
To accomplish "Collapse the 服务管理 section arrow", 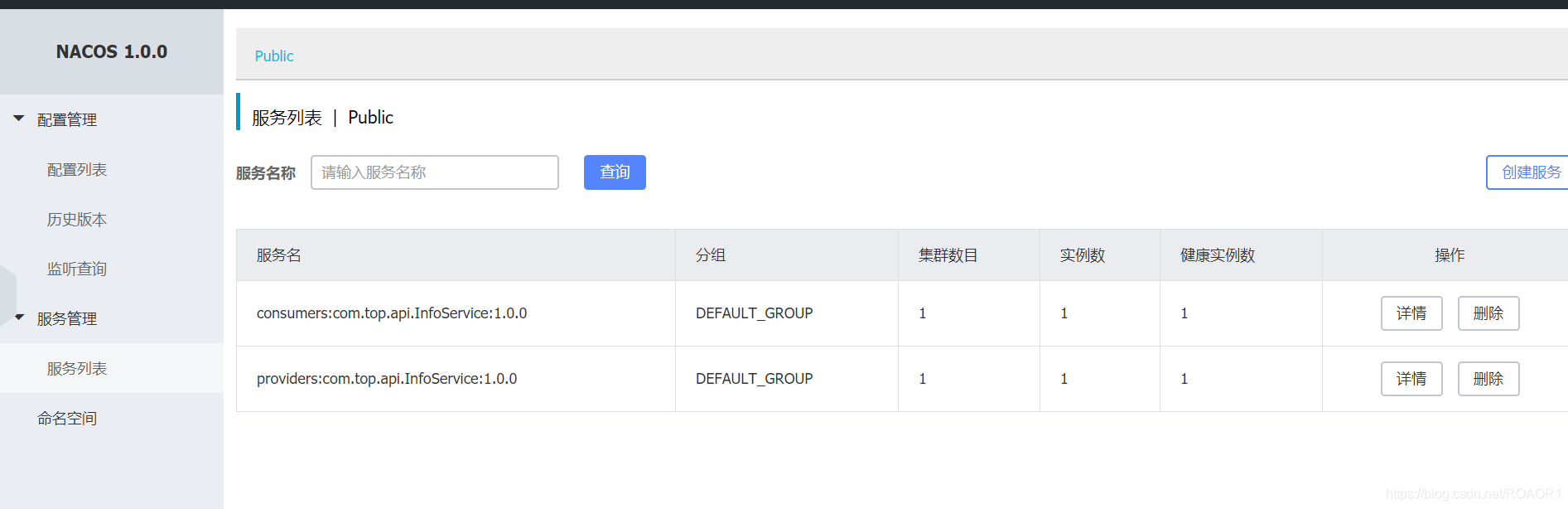I will point(19,318).
